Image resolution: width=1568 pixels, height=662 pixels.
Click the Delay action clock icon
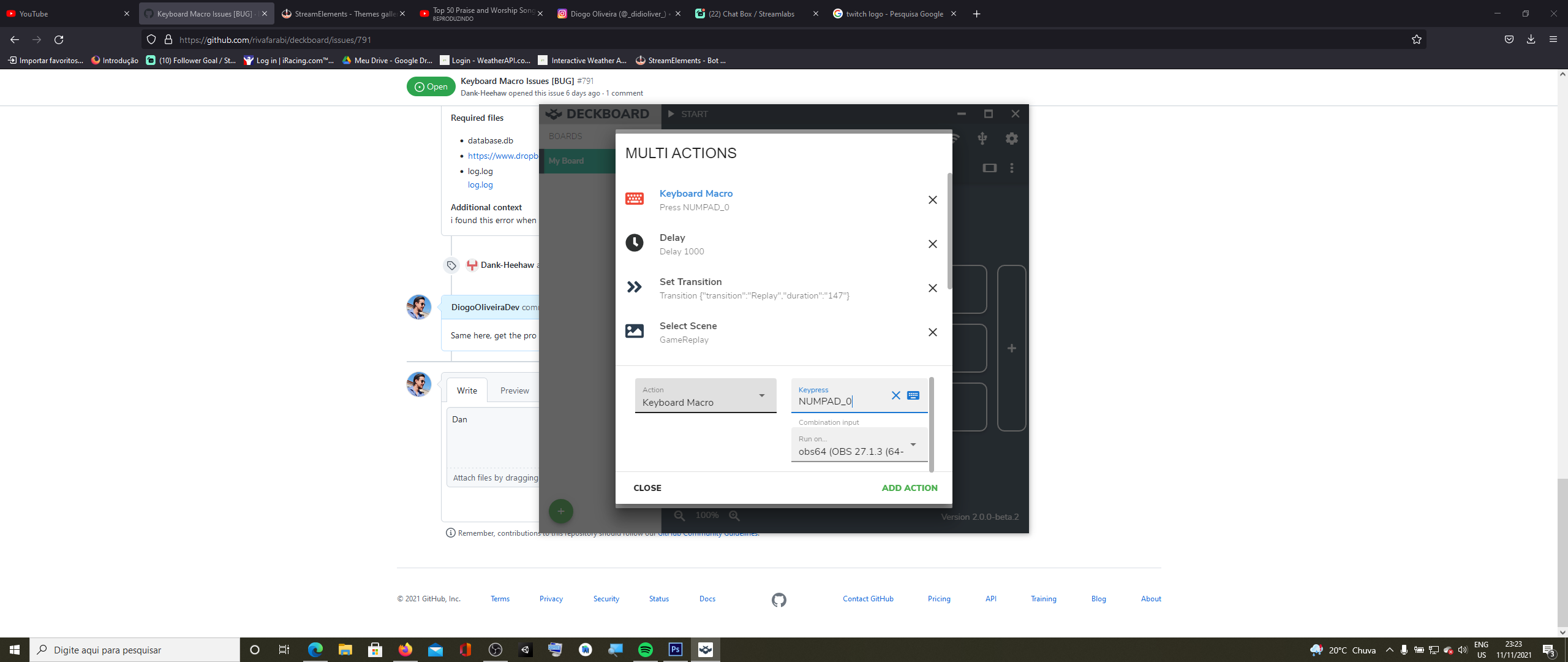coord(635,243)
